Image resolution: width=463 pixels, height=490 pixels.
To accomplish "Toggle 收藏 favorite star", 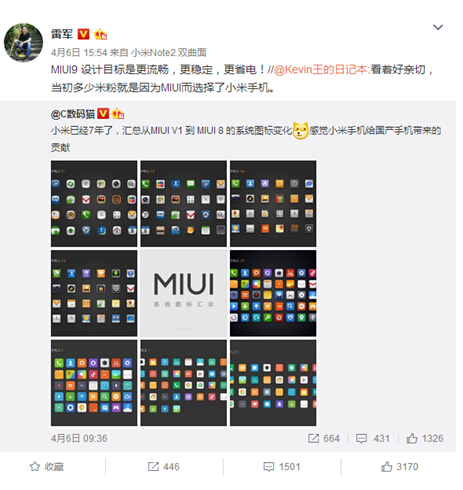I will 47,467.
